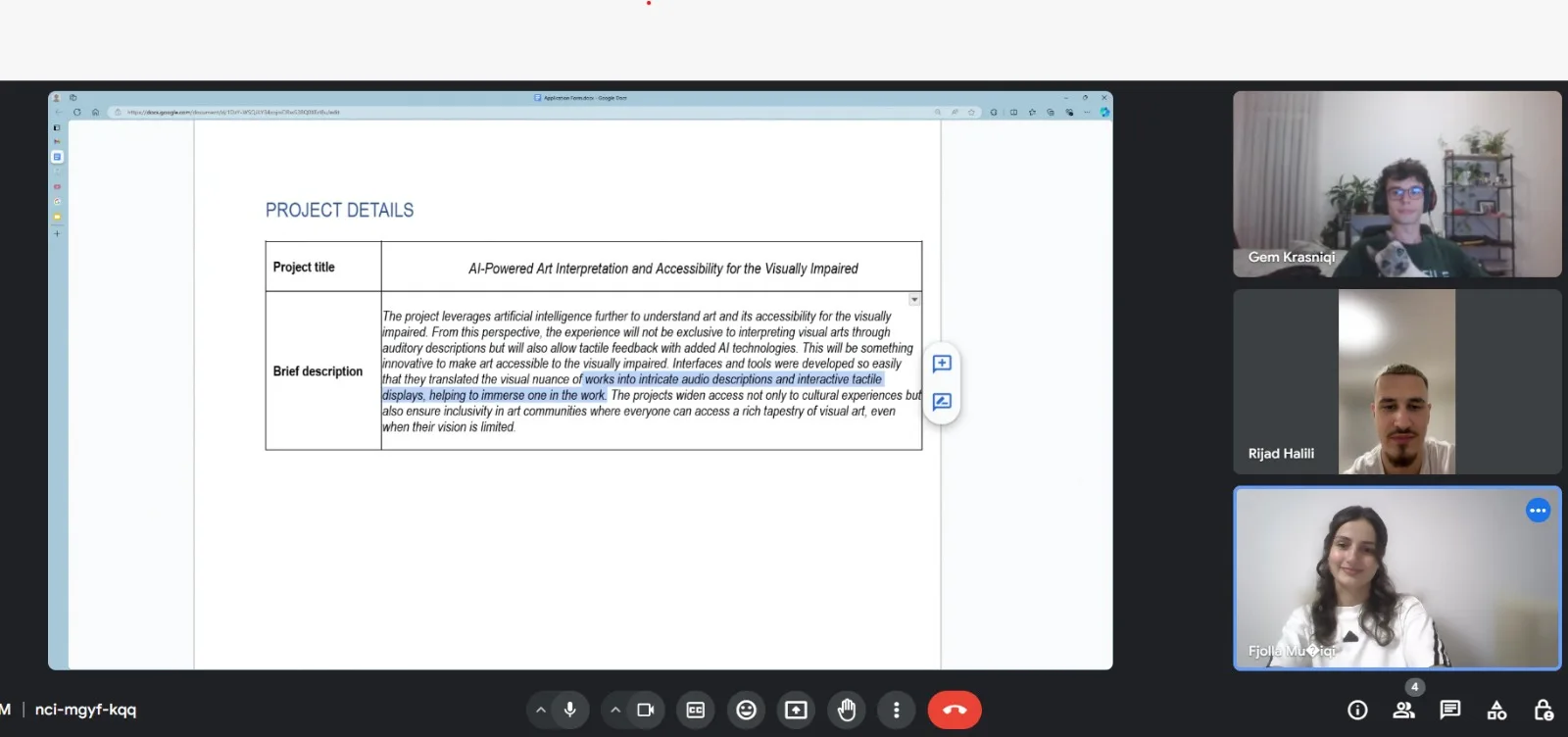Select Rijad Halili's video tile
Viewport: 1568px width, 737px height.
click(x=1396, y=382)
